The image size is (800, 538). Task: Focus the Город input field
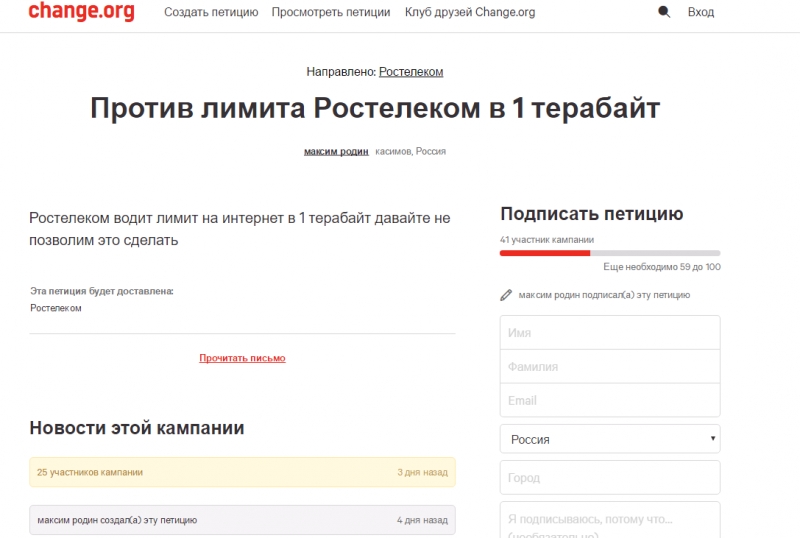pyautogui.click(x=610, y=478)
